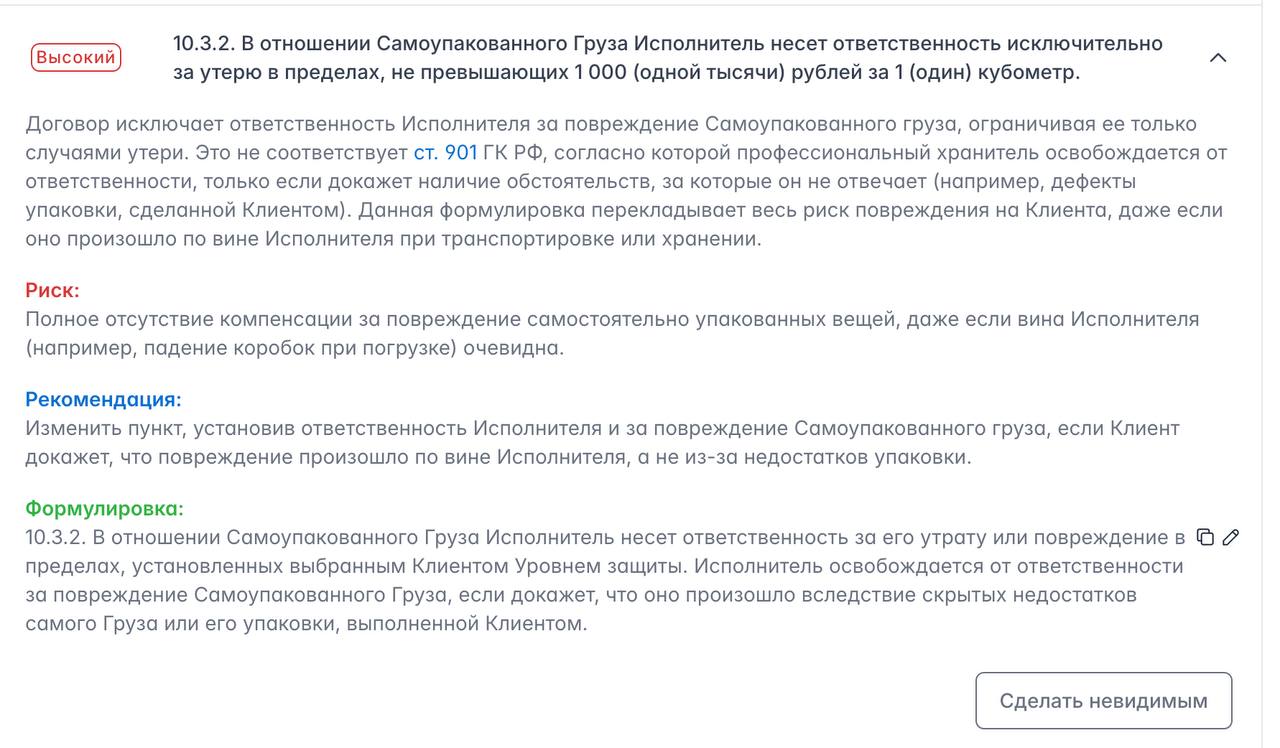Viewport: 1280px width, 748px height.
Task: Click the Риск section label
Action: coord(52,290)
